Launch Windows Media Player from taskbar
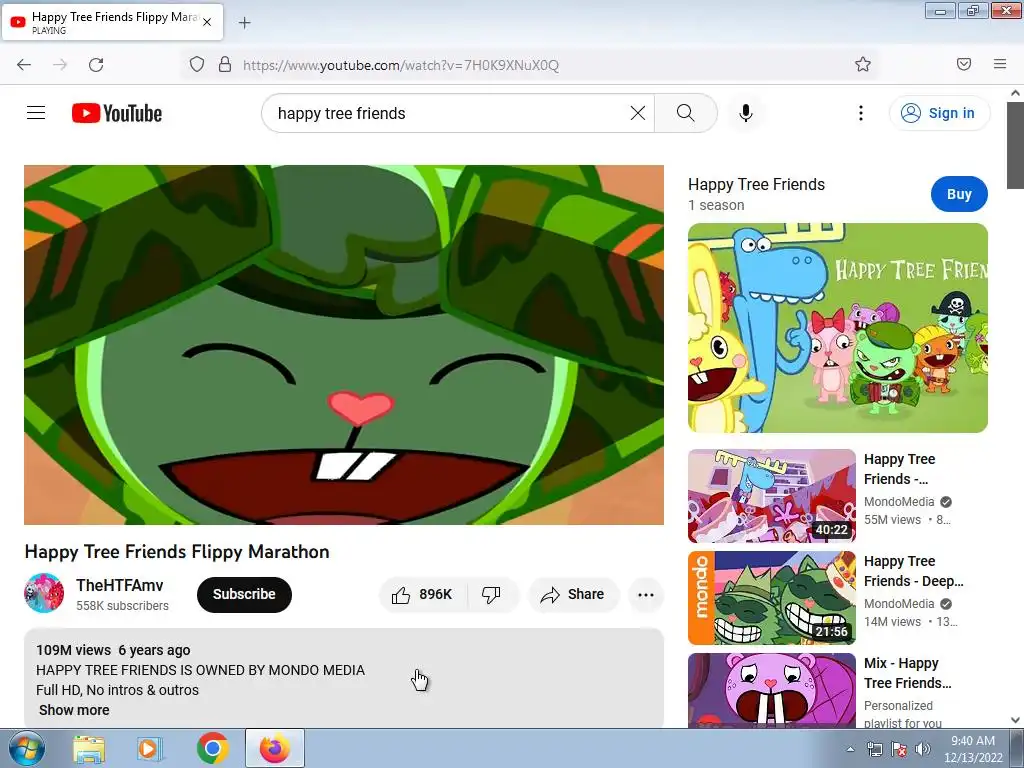The height and width of the screenshot is (768, 1024). 150,748
